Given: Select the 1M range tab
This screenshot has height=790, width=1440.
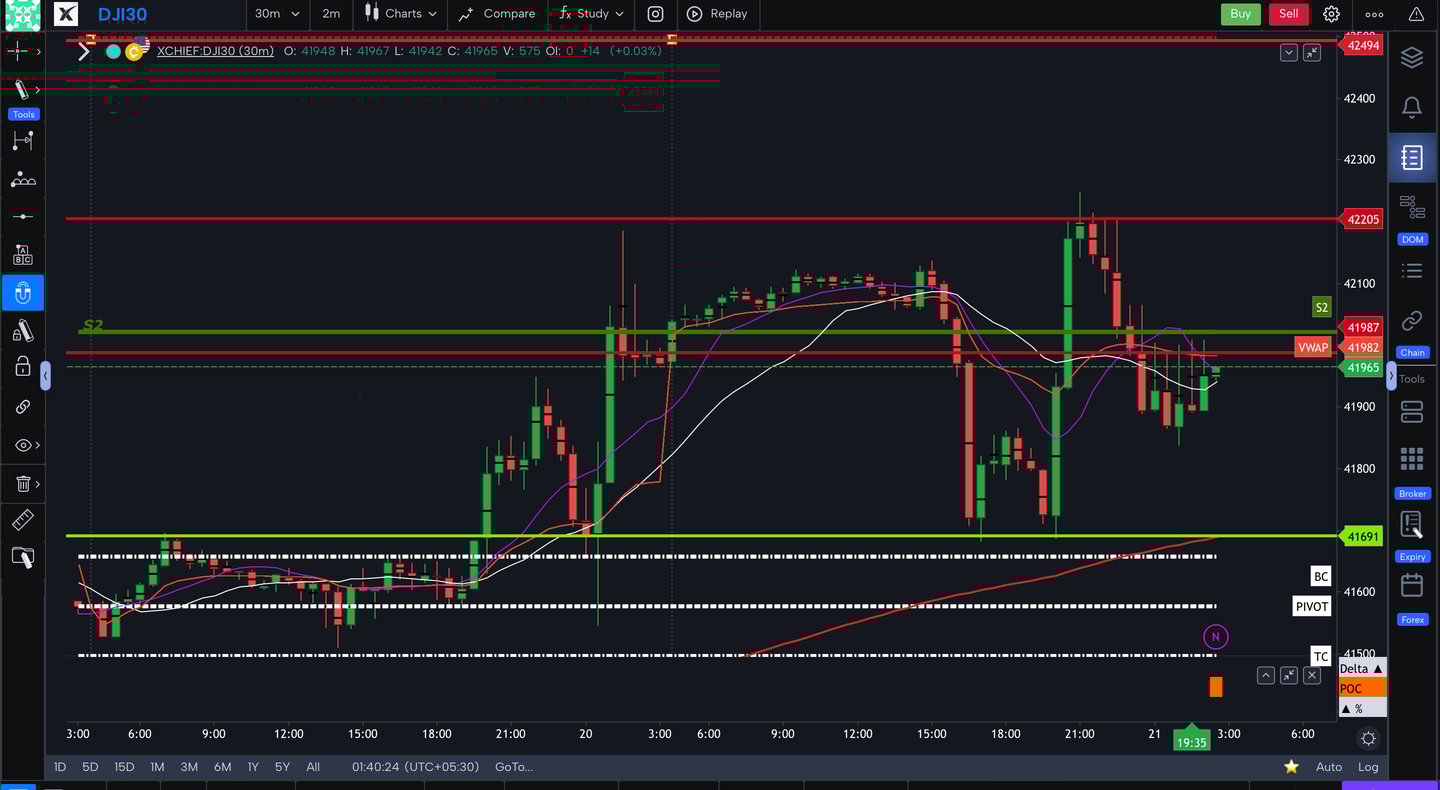Looking at the screenshot, I should click(157, 767).
